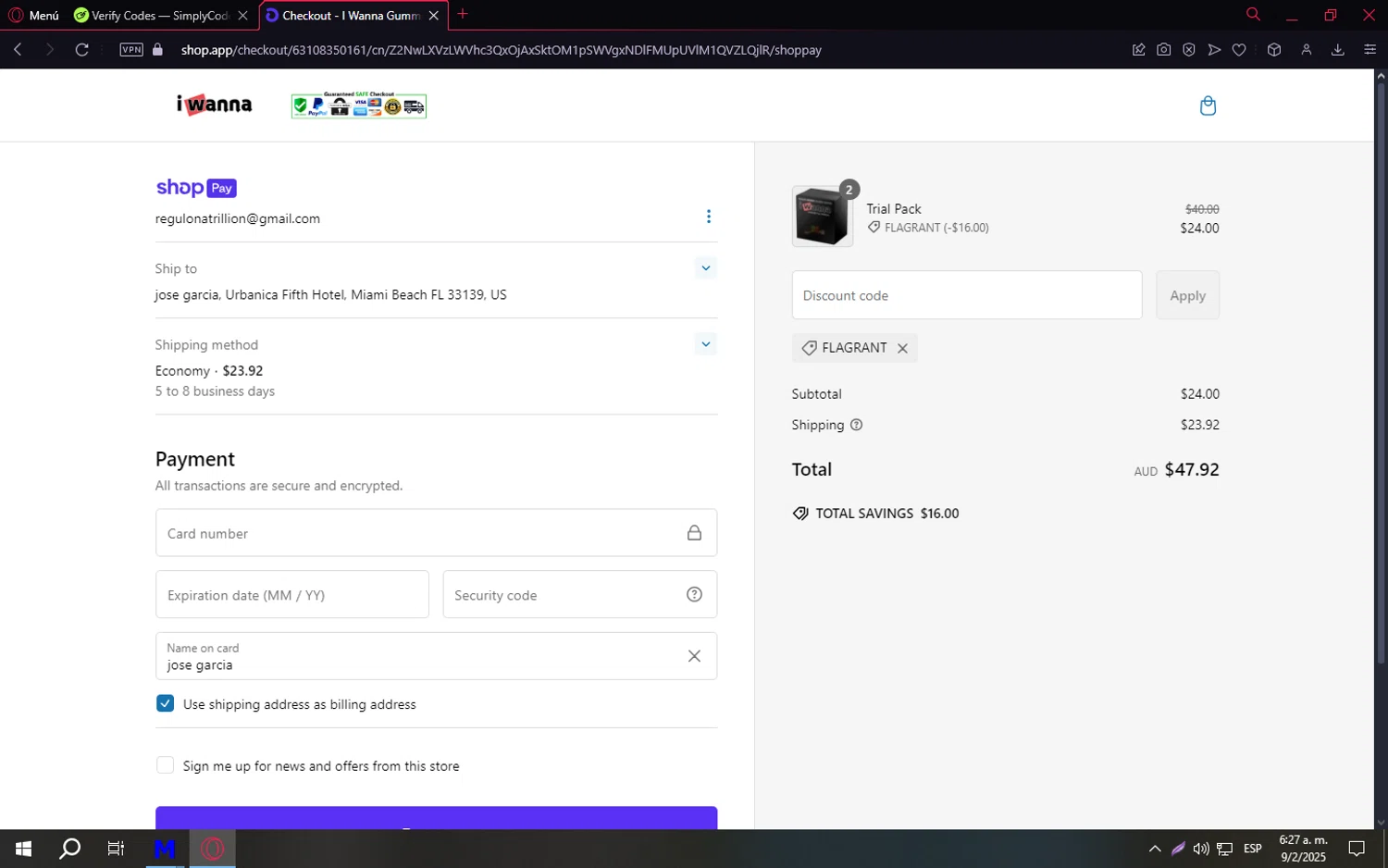Bookmark page with heart icon
The image size is (1388, 868).
(1239, 50)
